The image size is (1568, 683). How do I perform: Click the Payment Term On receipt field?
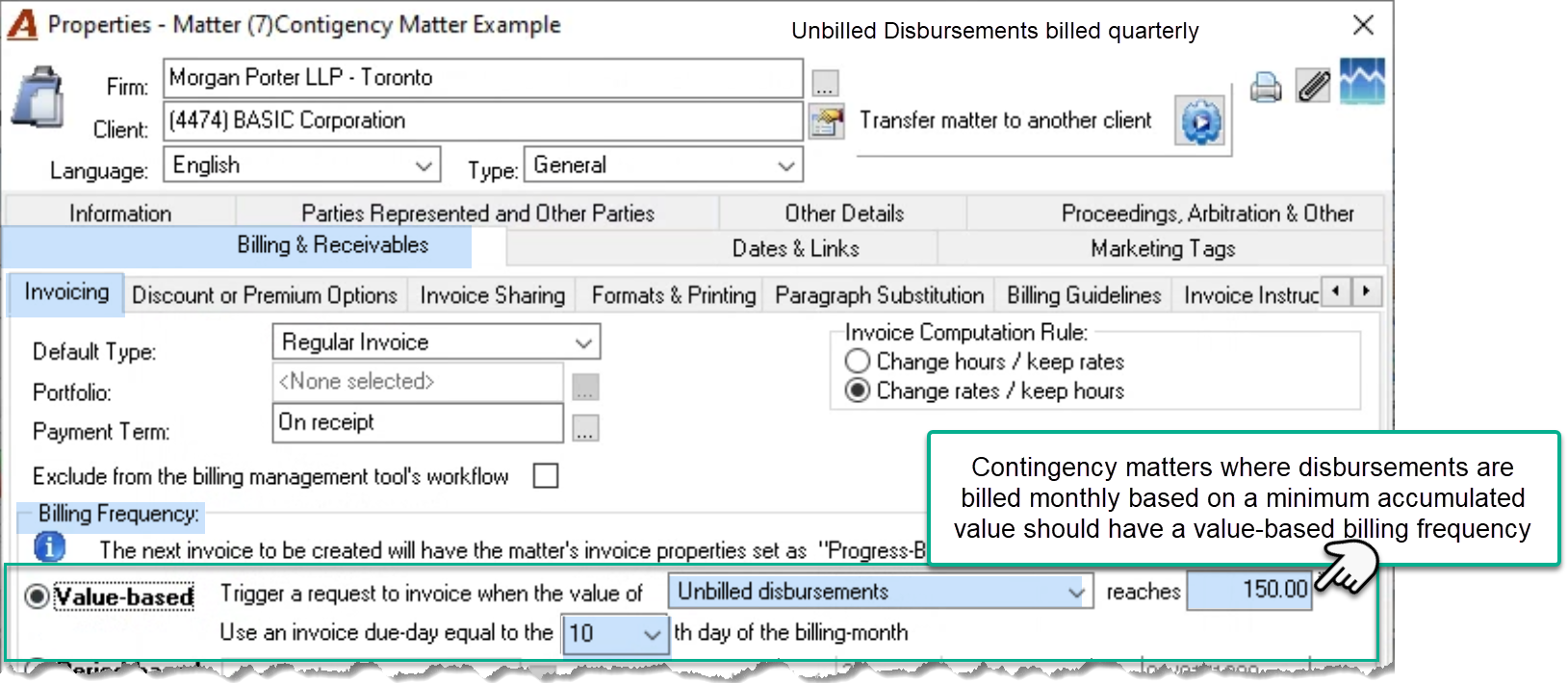pos(418,422)
